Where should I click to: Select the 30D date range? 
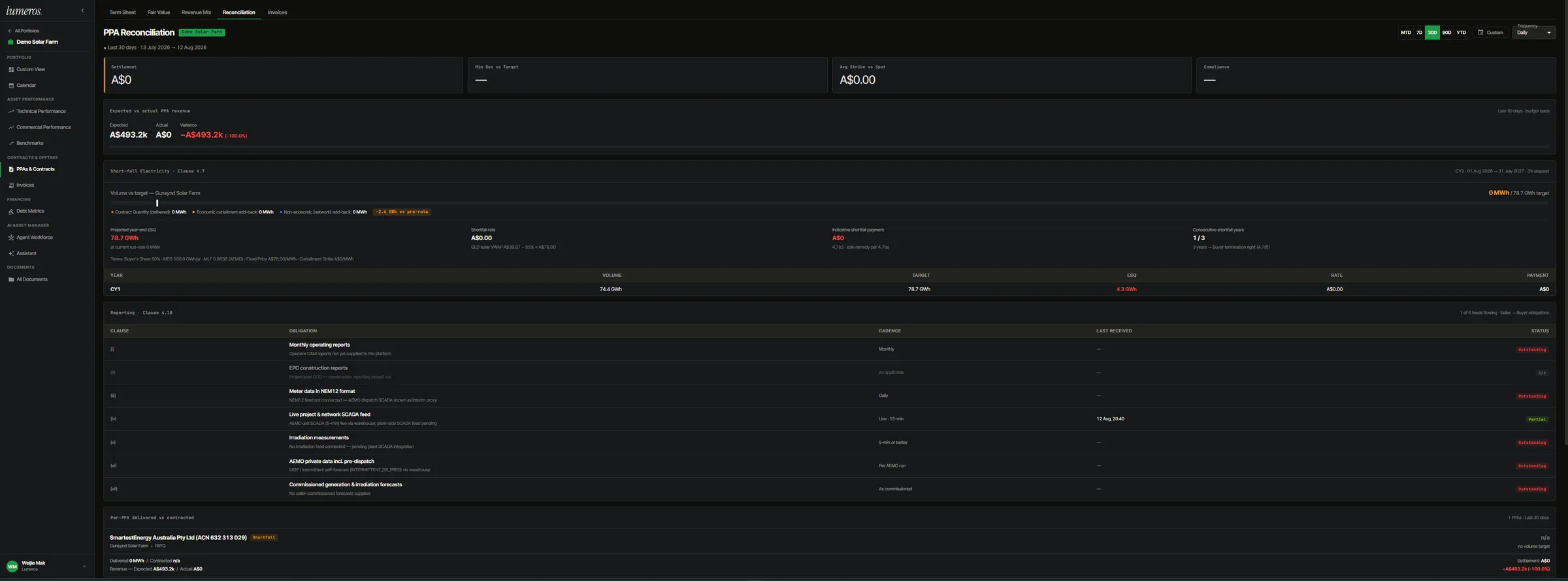[1432, 33]
